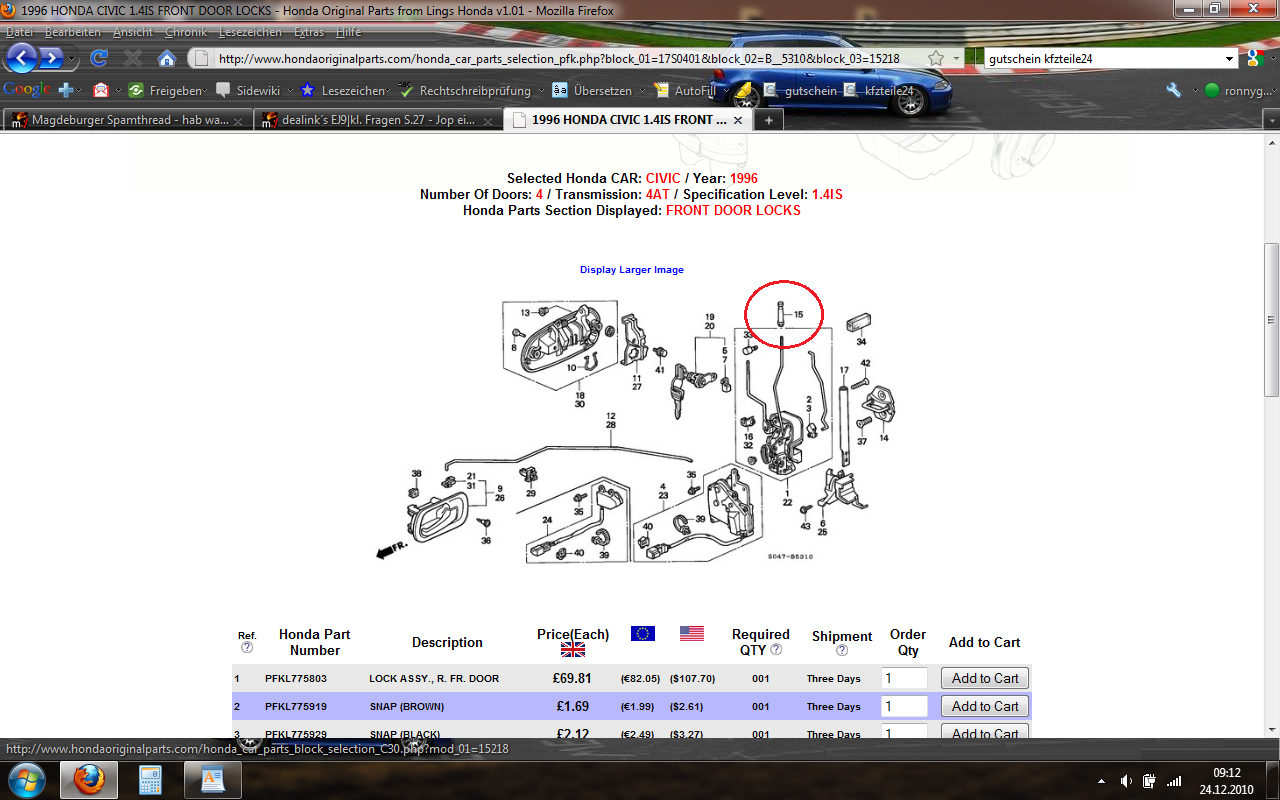Click the help icon under Shipment
This screenshot has width=1280, height=800.
pyautogui.click(x=842, y=651)
